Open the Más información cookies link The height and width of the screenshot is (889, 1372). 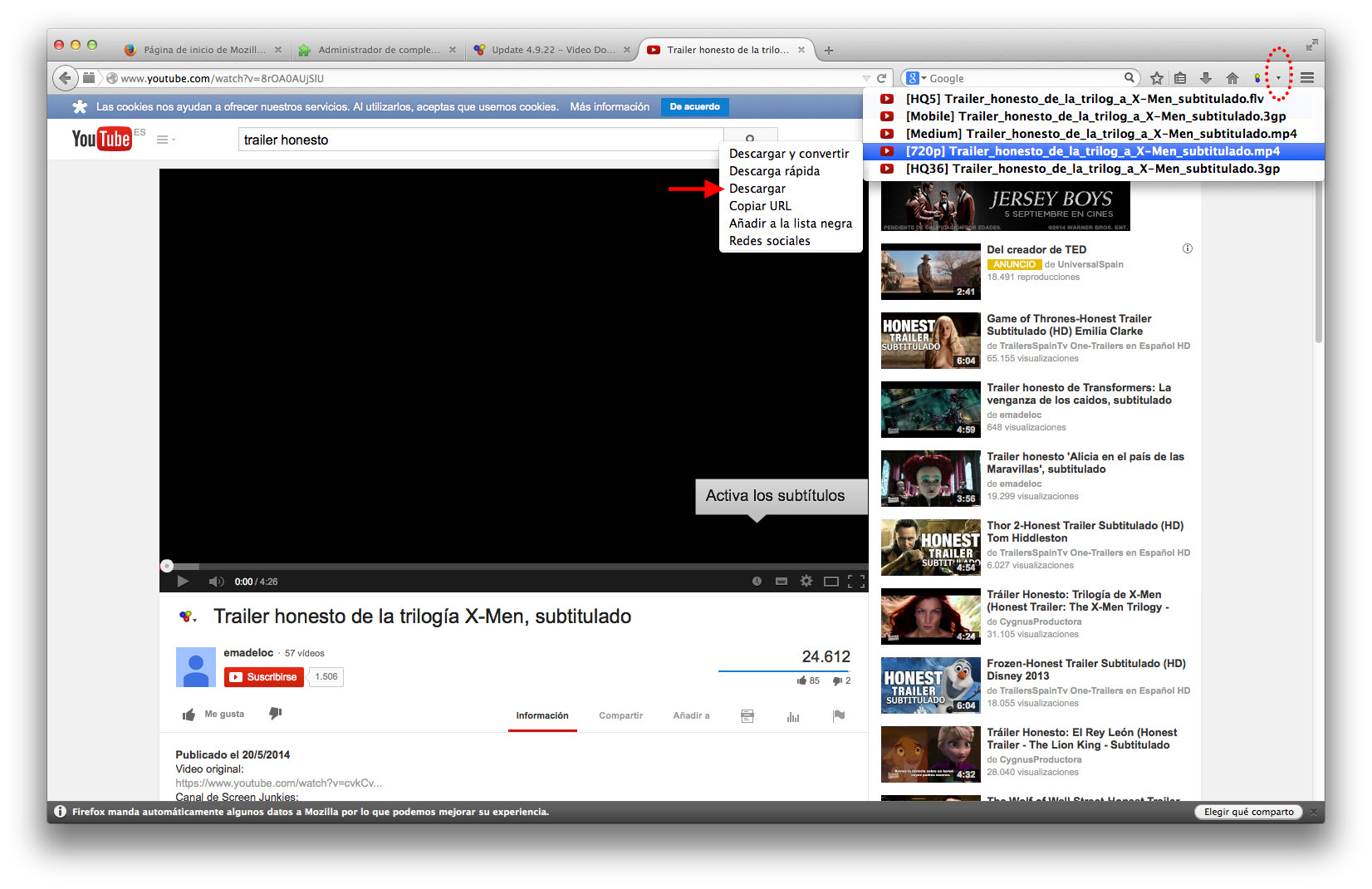pos(610,106)
